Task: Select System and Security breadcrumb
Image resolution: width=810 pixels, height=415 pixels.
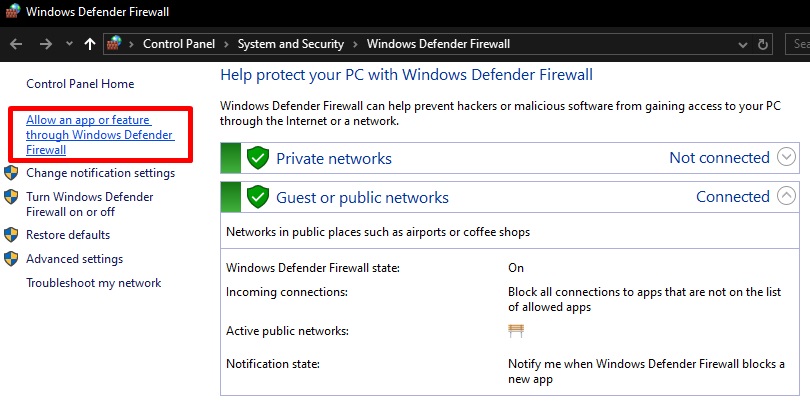Action: coord(291,44)
